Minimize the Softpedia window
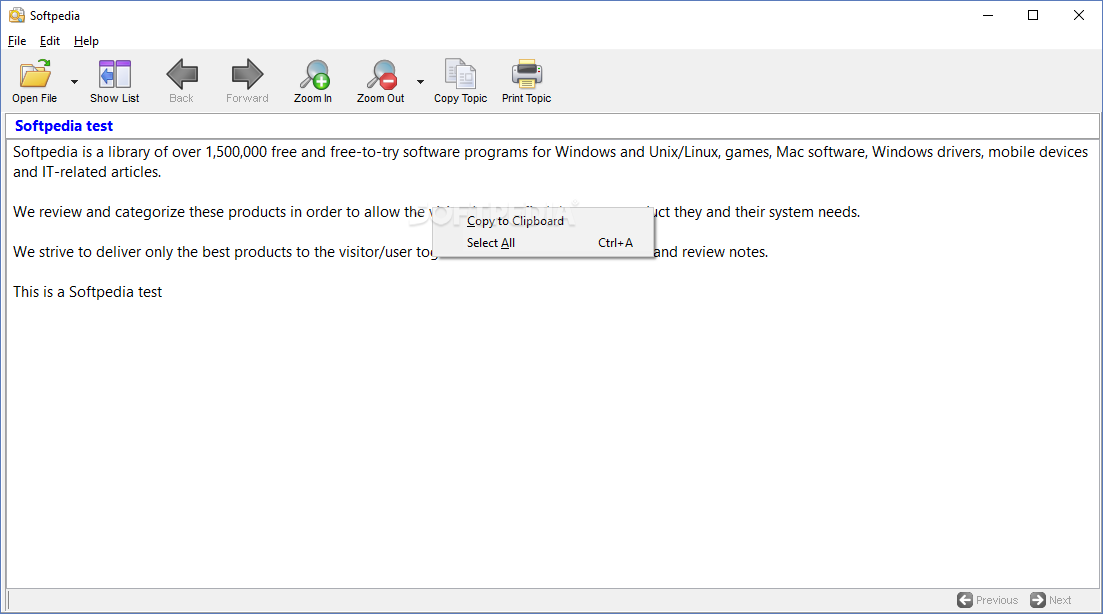 (x=988, y=15)
